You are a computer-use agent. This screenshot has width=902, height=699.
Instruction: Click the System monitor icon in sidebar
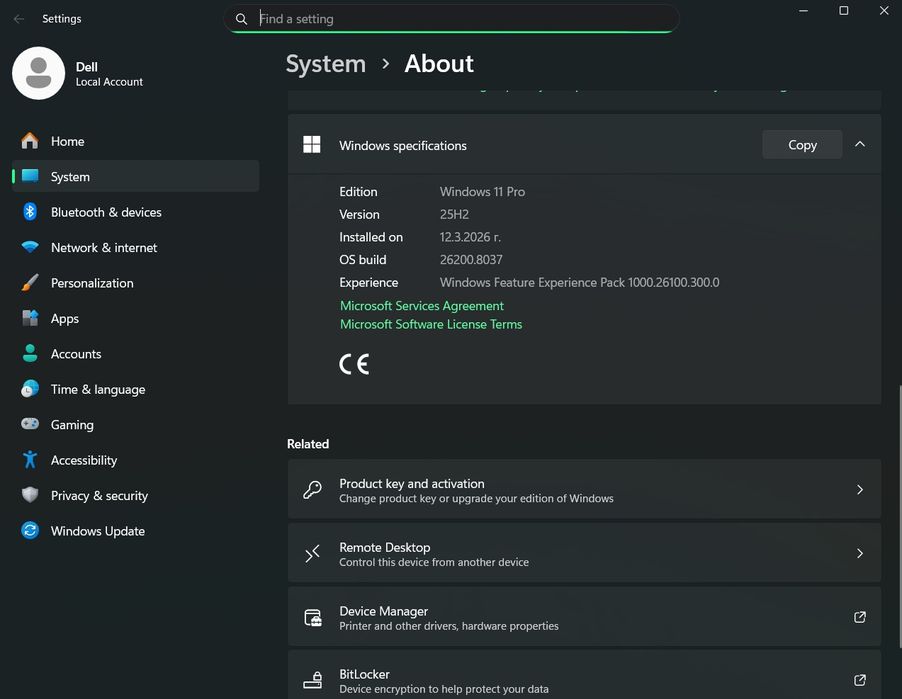[30, 176]
